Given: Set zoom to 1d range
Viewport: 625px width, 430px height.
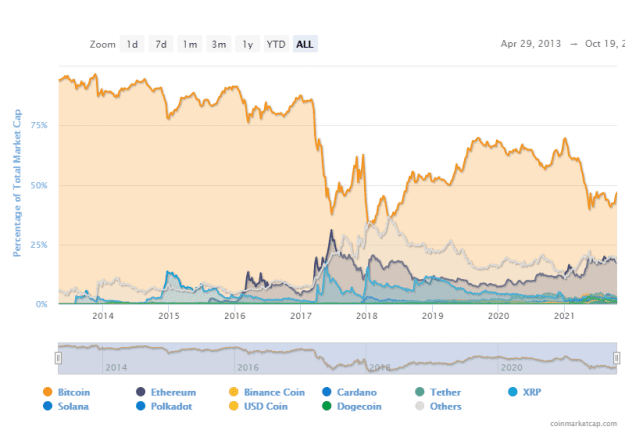Looking at the screenshot, I should coord(132,44).
